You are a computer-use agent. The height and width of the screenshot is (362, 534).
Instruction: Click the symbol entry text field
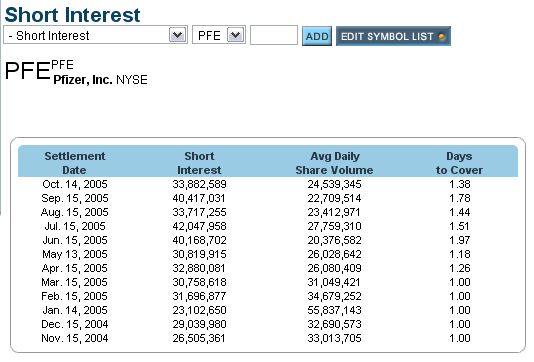click(x=274, y=35)
